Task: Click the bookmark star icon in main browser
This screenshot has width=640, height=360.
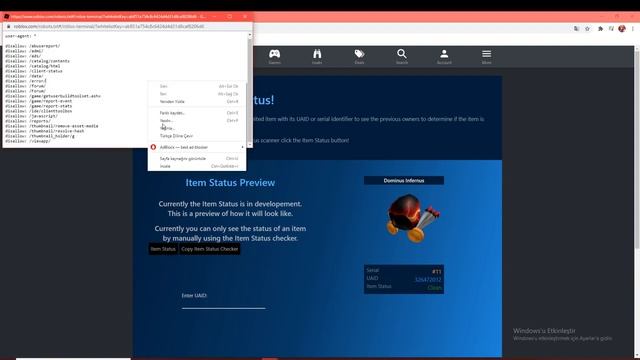Action: pyautogui.click(x=587, y=29)
